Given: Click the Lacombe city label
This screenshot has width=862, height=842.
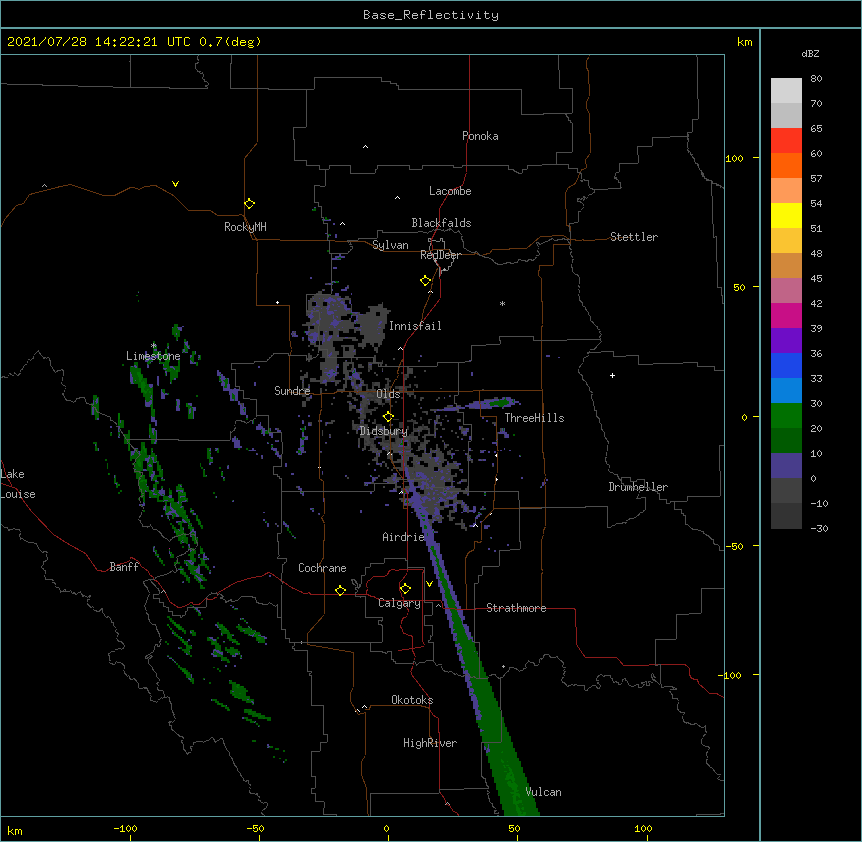Looking at the screenshot, I should click(450, 191).
